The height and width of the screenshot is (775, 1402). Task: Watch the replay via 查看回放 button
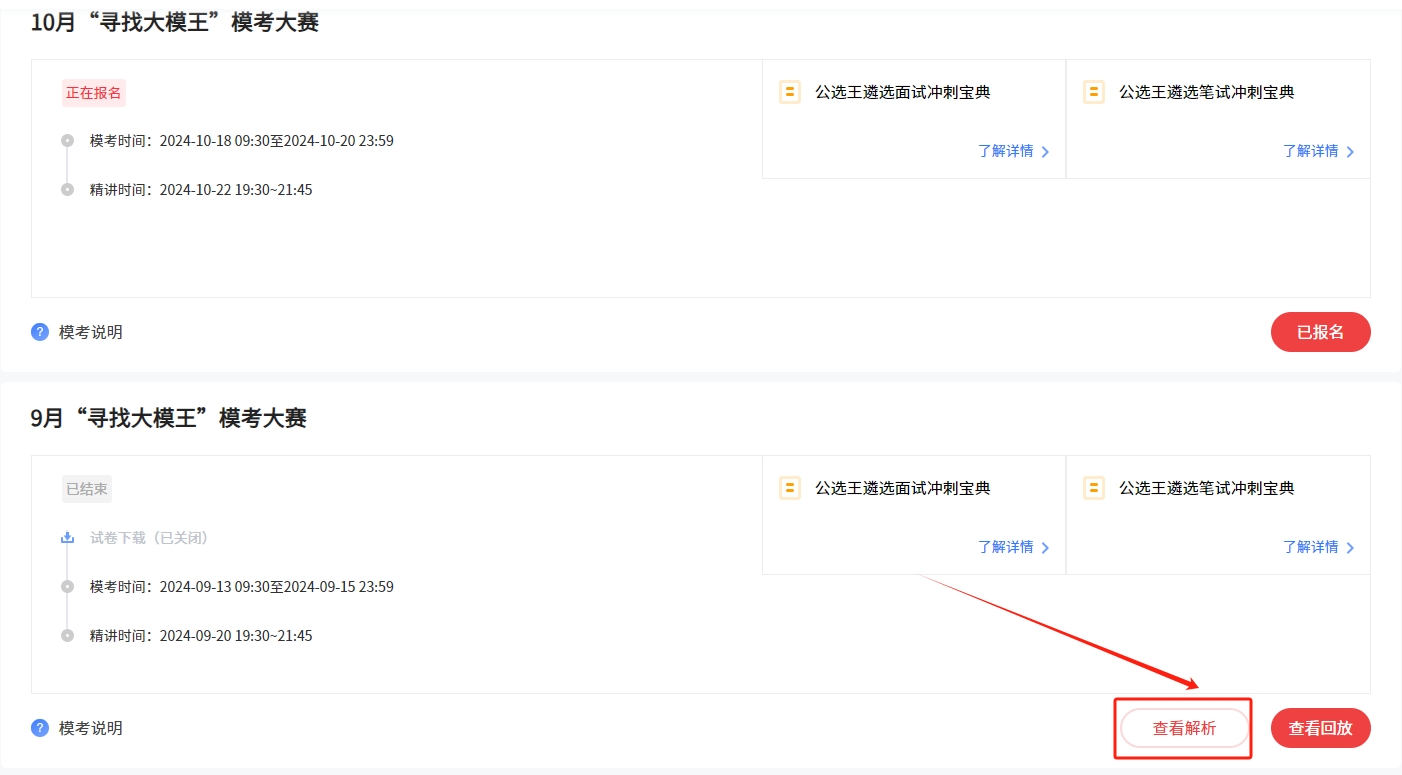pos(1320,728)
